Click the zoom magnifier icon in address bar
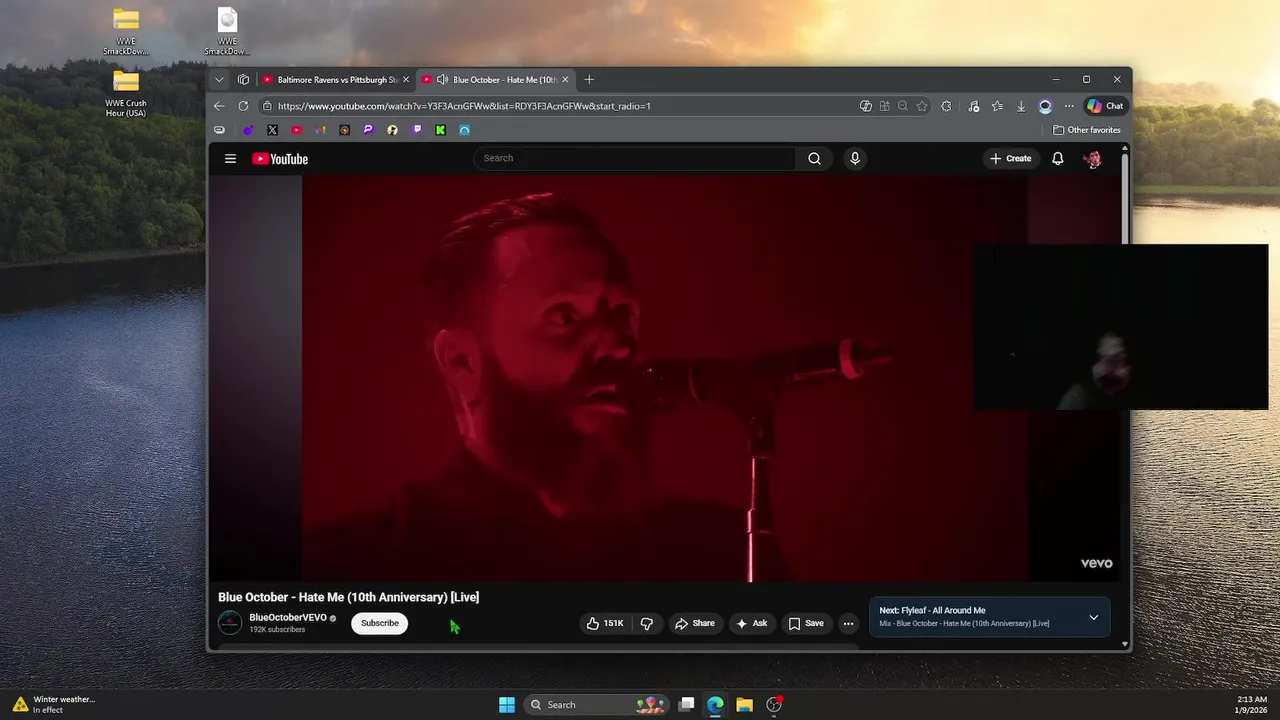Viewport: 1280px width, 720px height. pyautogui.click(x=902, y=106)
